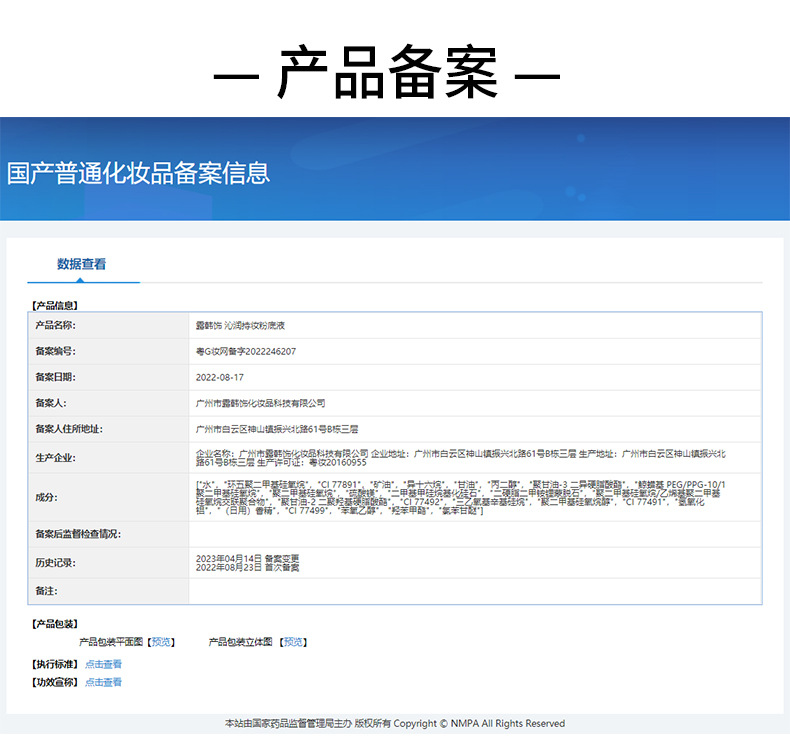Open 功效宣称 via 点击查看 link
Image resolution: width=790 pixels, height=738 pixels.
[103, 682]
